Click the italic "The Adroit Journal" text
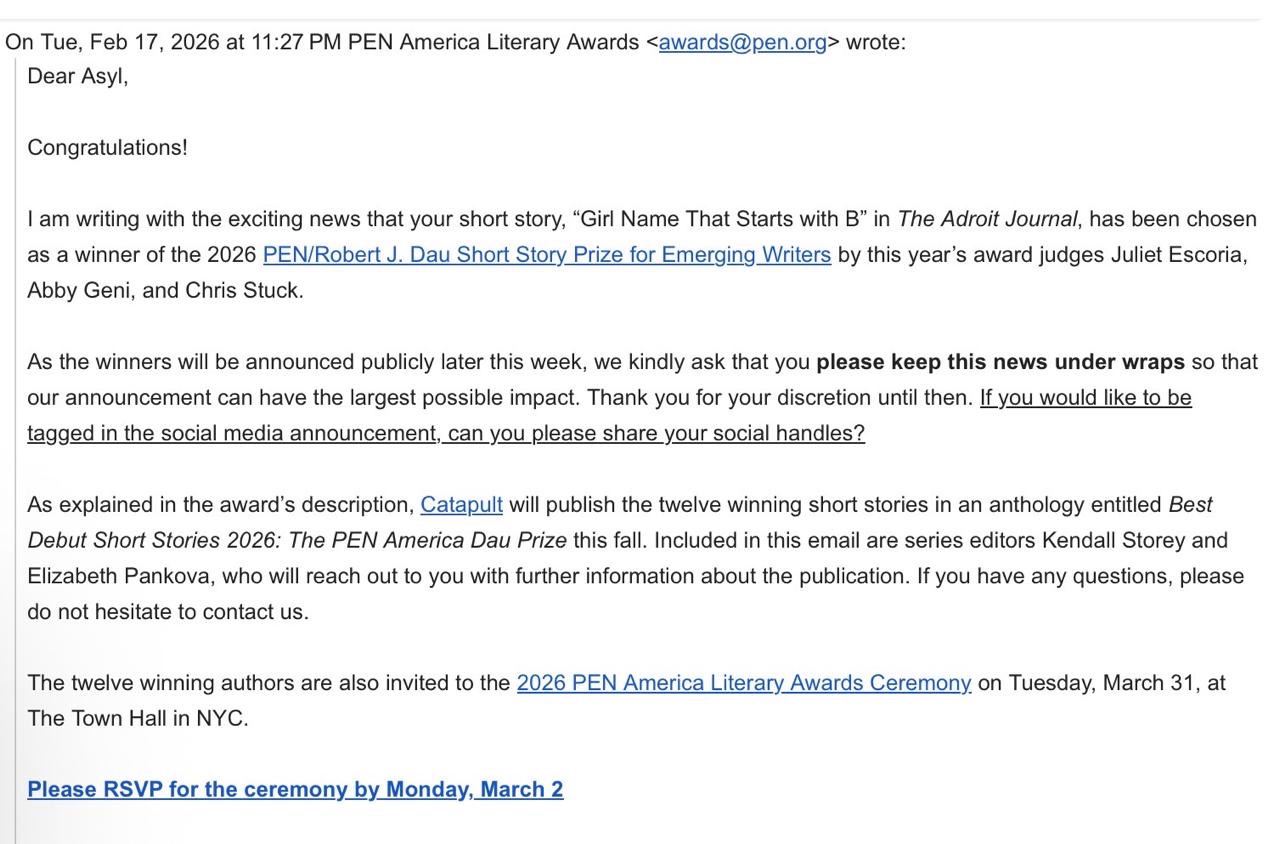1280x844 pixels. (x=987, y=220)
